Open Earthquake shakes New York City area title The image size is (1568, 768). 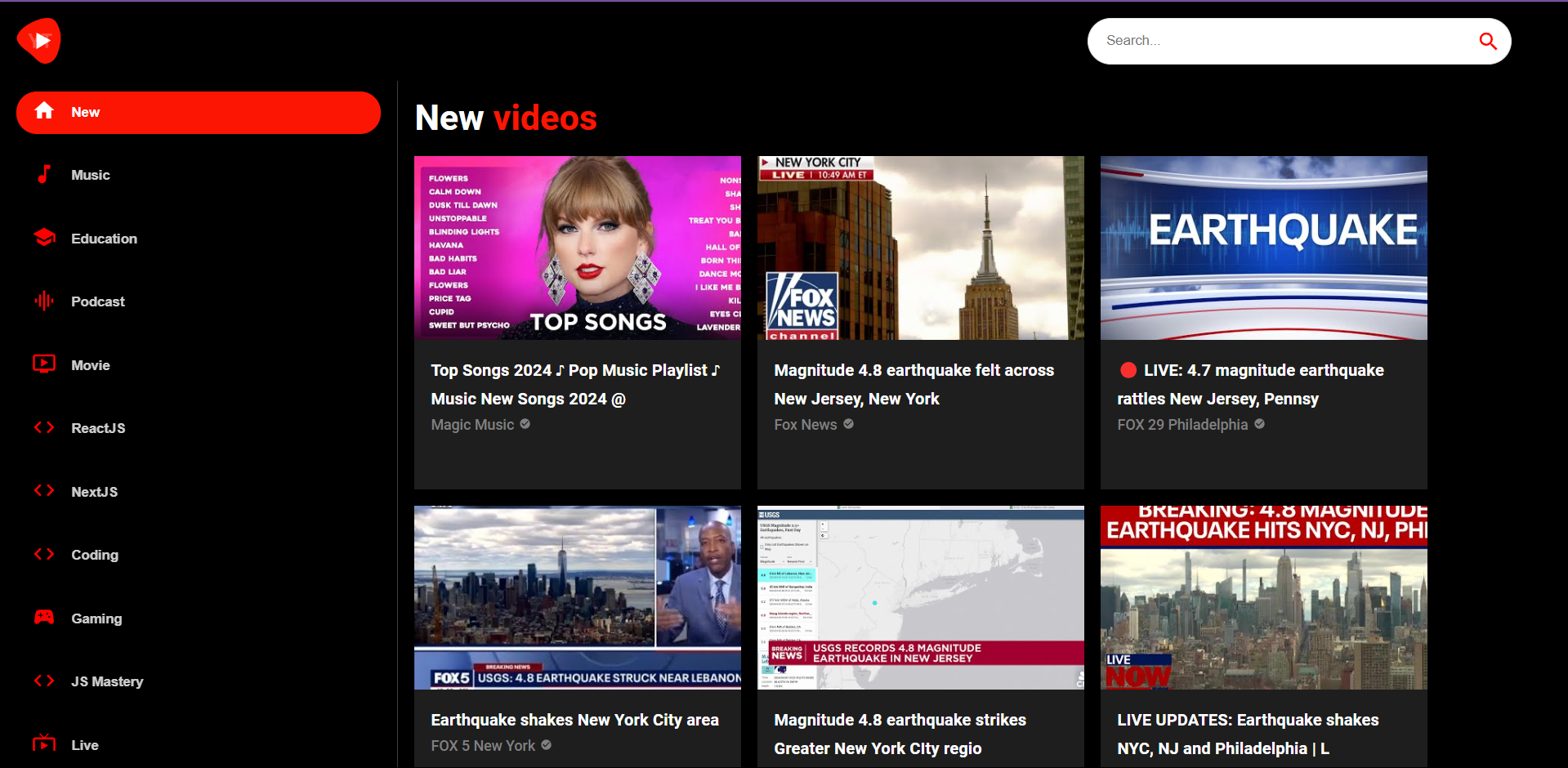pos(575,720)
